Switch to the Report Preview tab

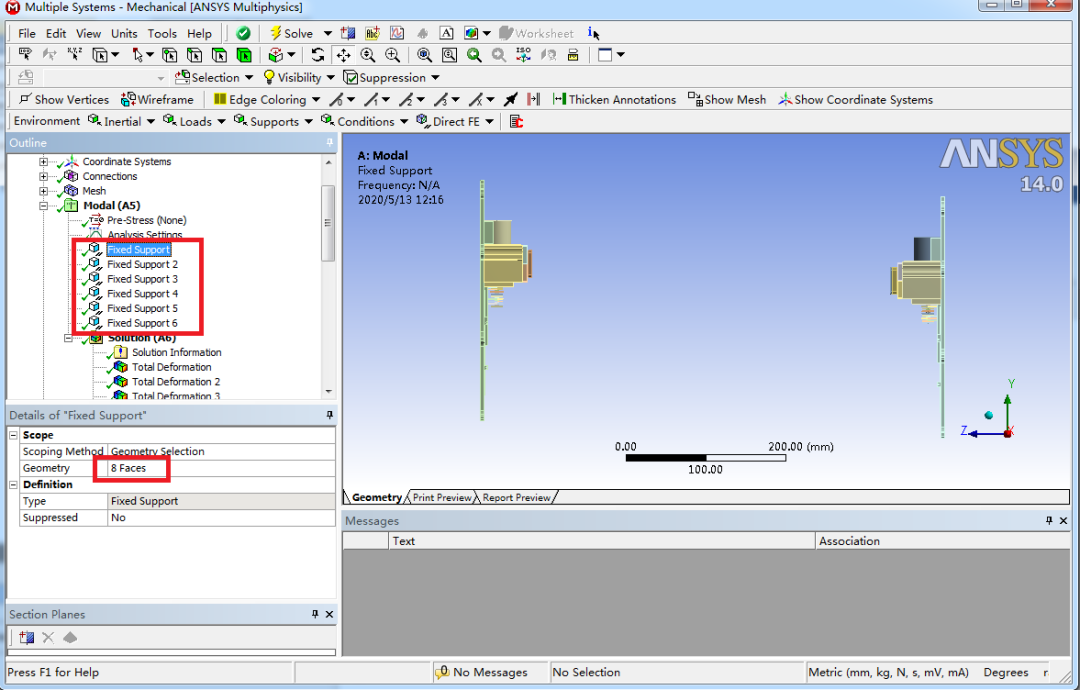(x=516, y=497)
